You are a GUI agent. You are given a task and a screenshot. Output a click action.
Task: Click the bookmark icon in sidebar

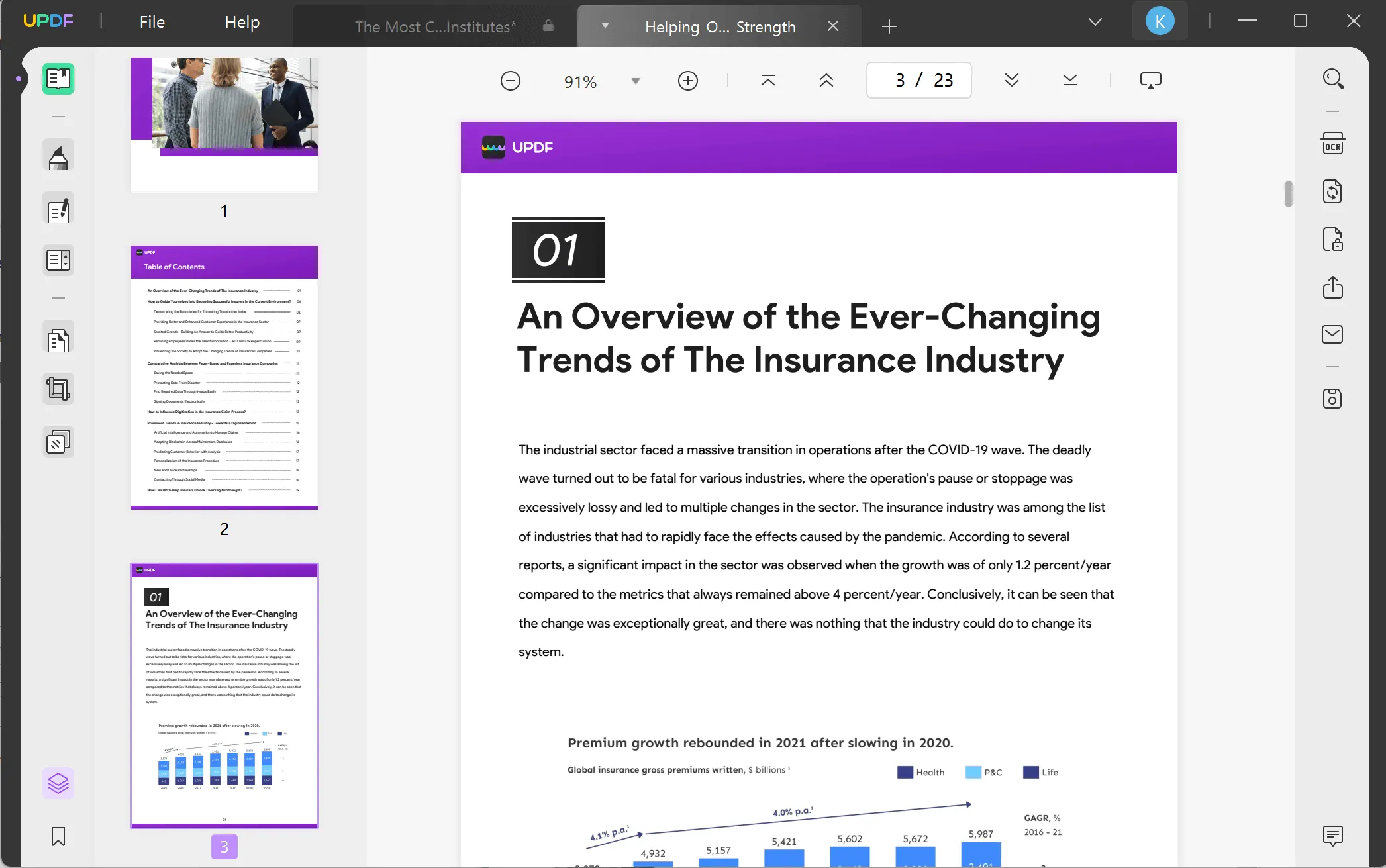tap(57, 836)
